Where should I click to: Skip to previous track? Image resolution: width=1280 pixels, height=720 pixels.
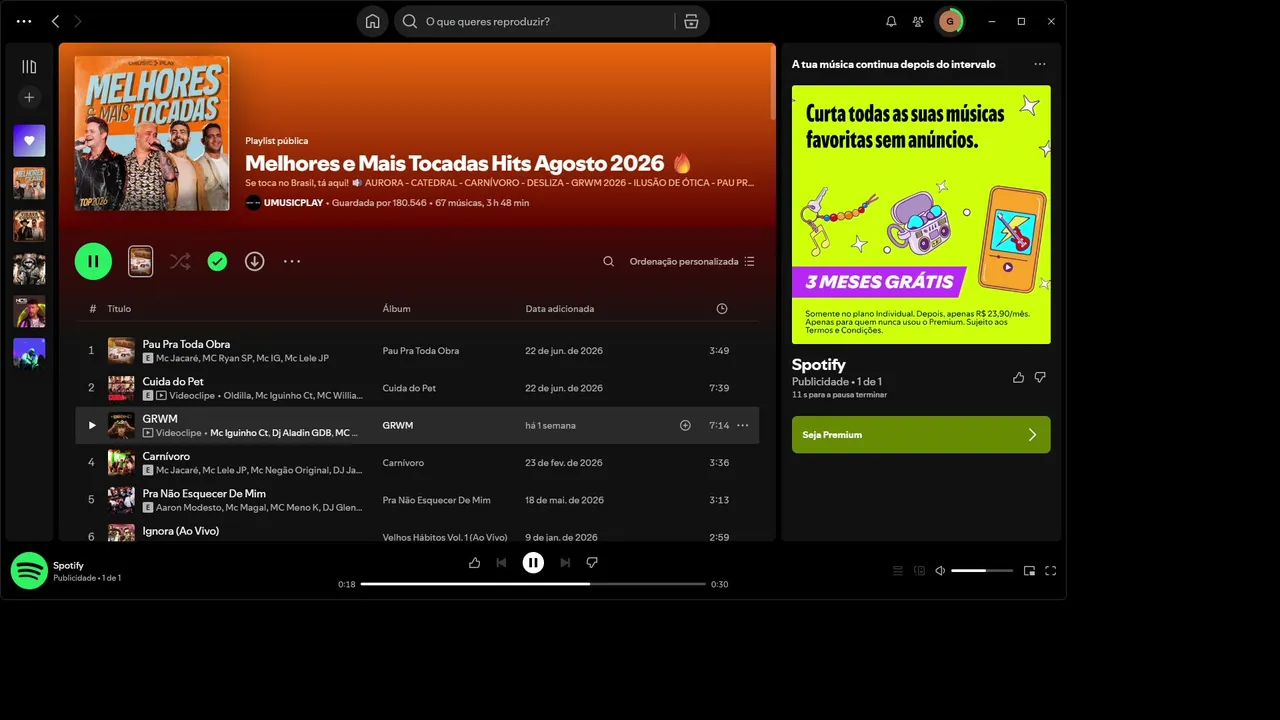click(501, 563)
